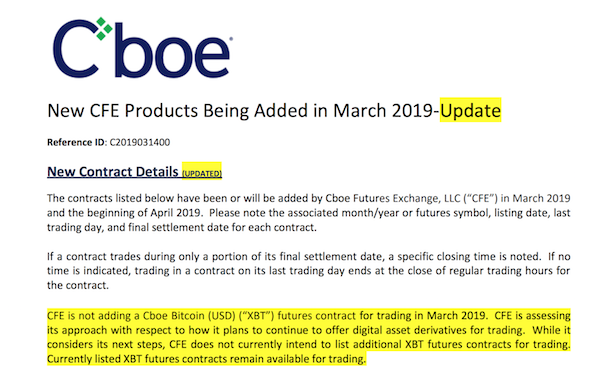
Task: Click the words Cboe Bitcoin (USD)
Action: click(x=189, y=316)
